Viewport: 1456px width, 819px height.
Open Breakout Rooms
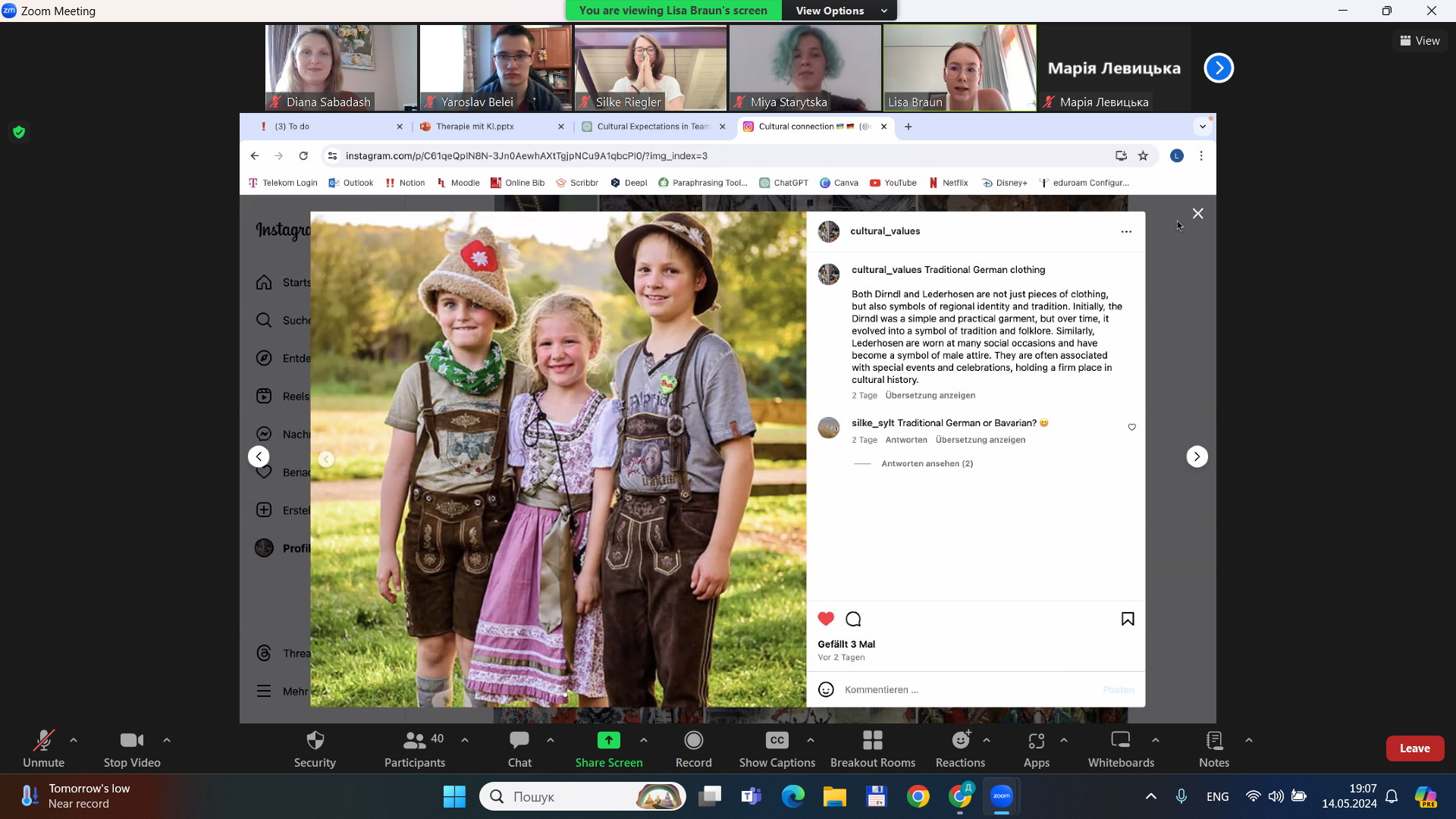point(872,740)
